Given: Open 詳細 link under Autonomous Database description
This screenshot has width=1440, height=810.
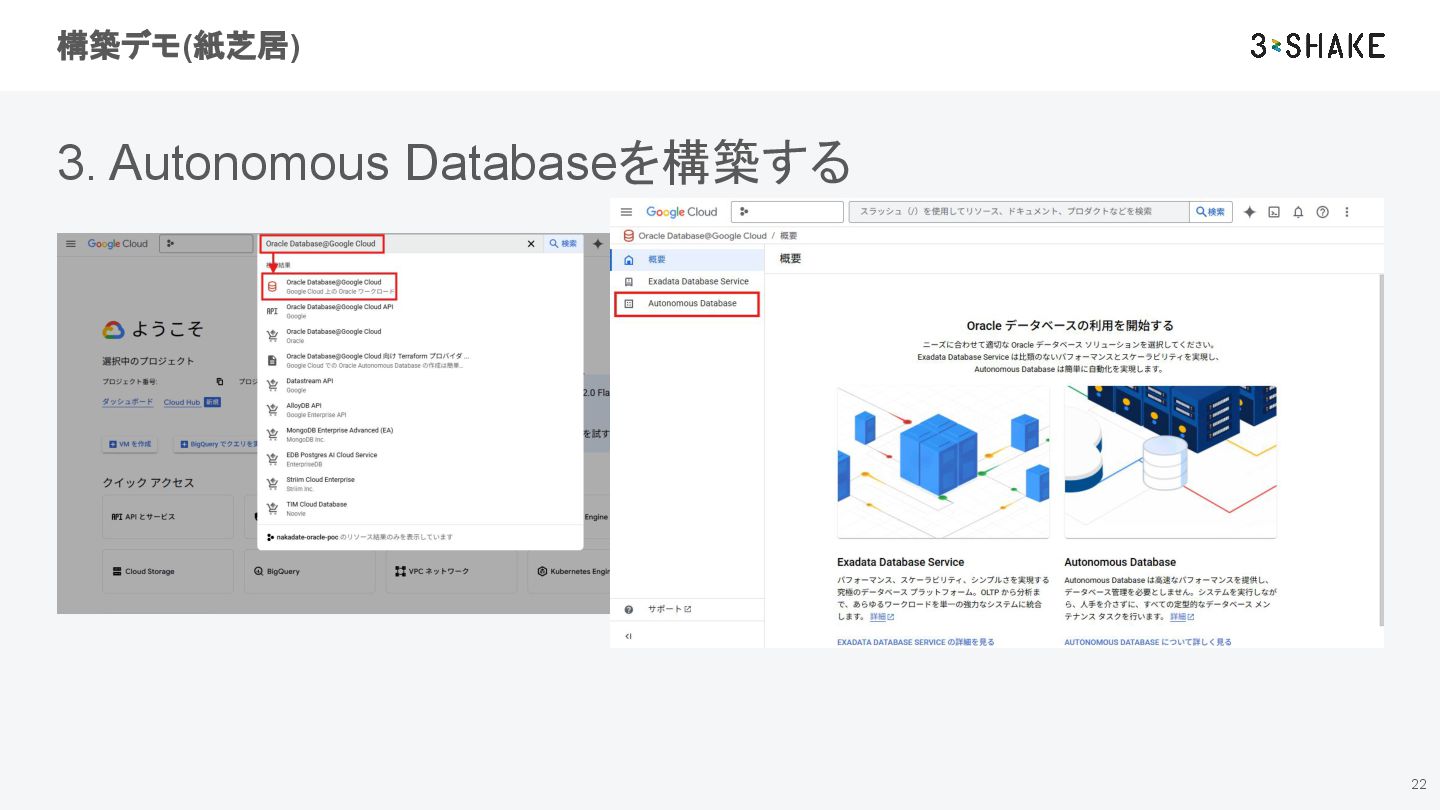Looking at the screenshot, I should pos(1182,617).
